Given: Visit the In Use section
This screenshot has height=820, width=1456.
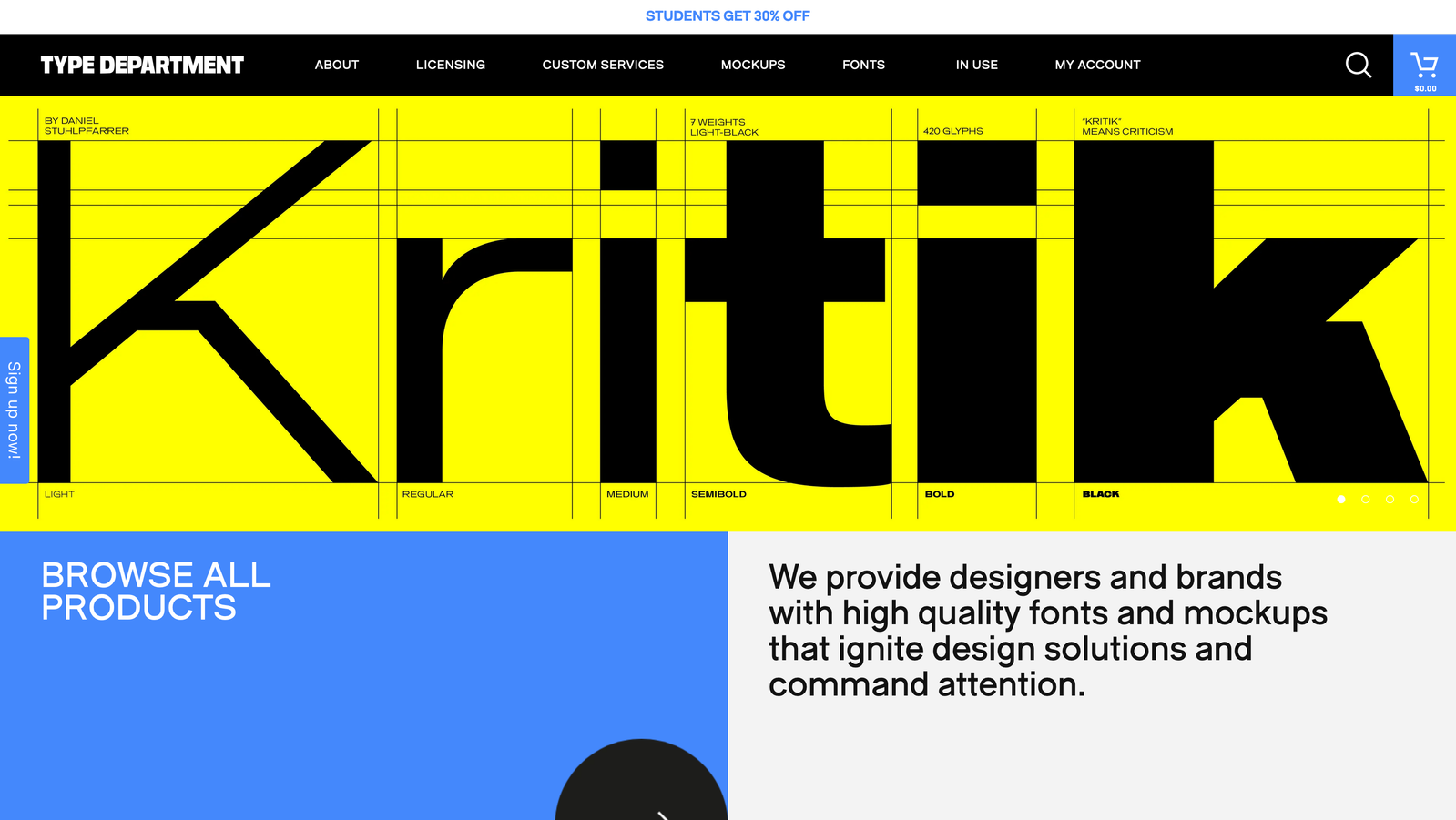Looking at the screenshot, I should [977, 65].
